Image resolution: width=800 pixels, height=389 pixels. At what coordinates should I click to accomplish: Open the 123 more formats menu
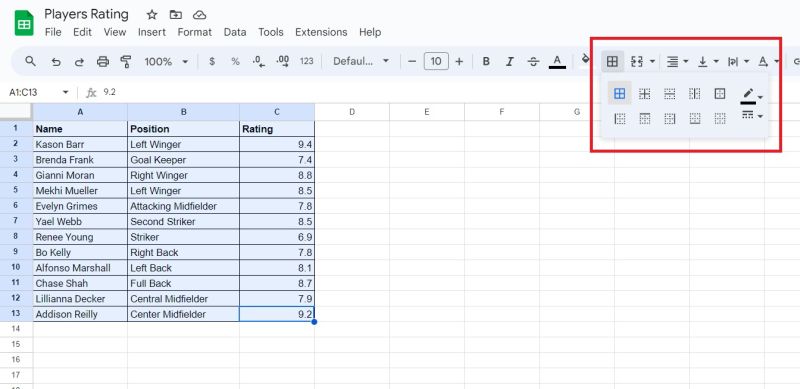pos(307,61)
